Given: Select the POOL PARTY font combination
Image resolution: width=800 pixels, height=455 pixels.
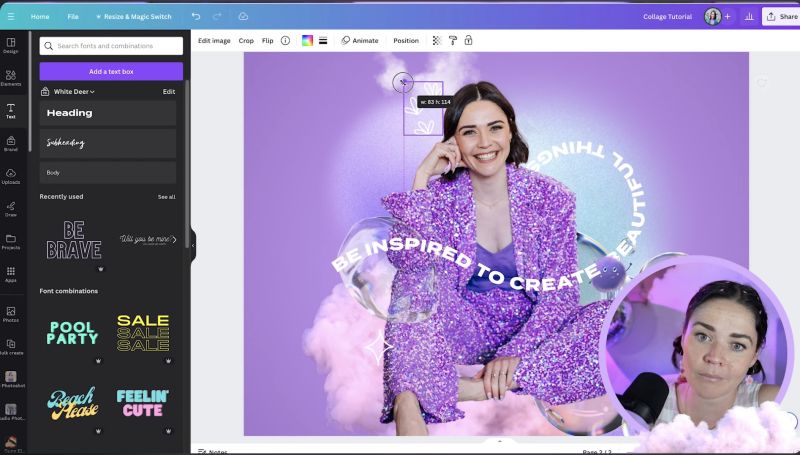Looking at the screenshot, I should pyautogui.click(x=72, y=333).
